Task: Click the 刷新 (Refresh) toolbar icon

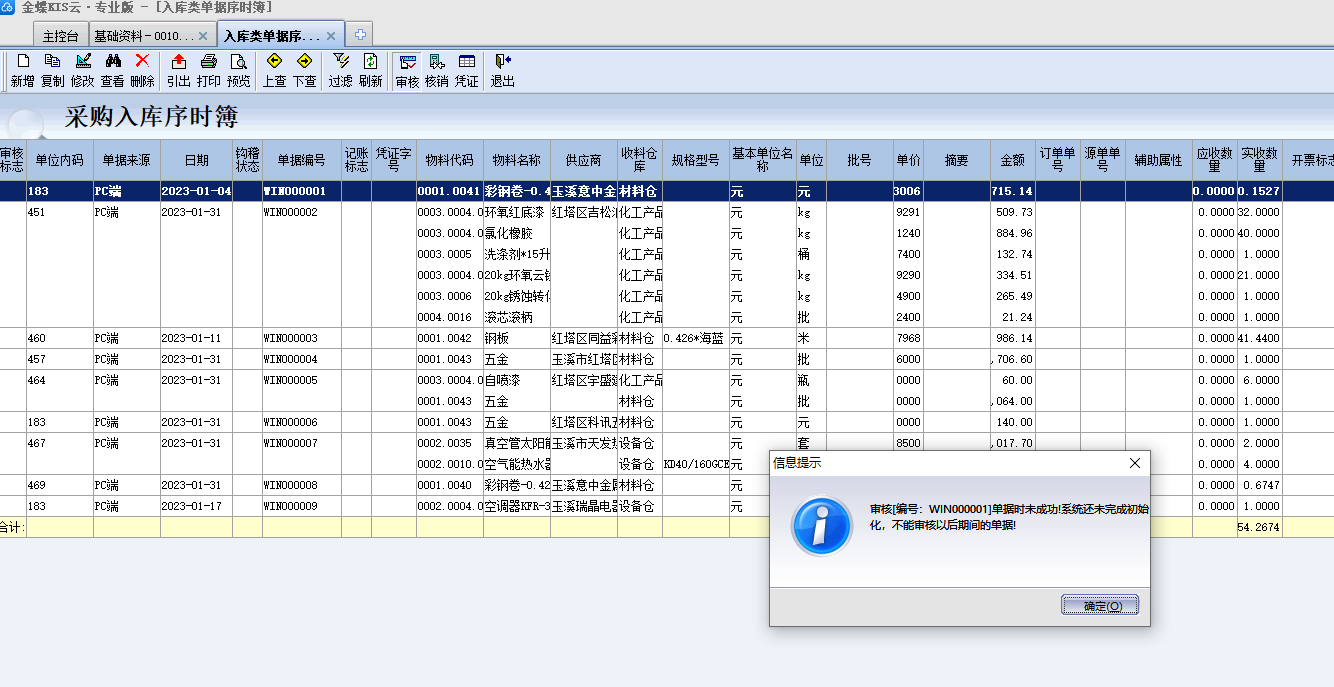Action: (371, 70)
